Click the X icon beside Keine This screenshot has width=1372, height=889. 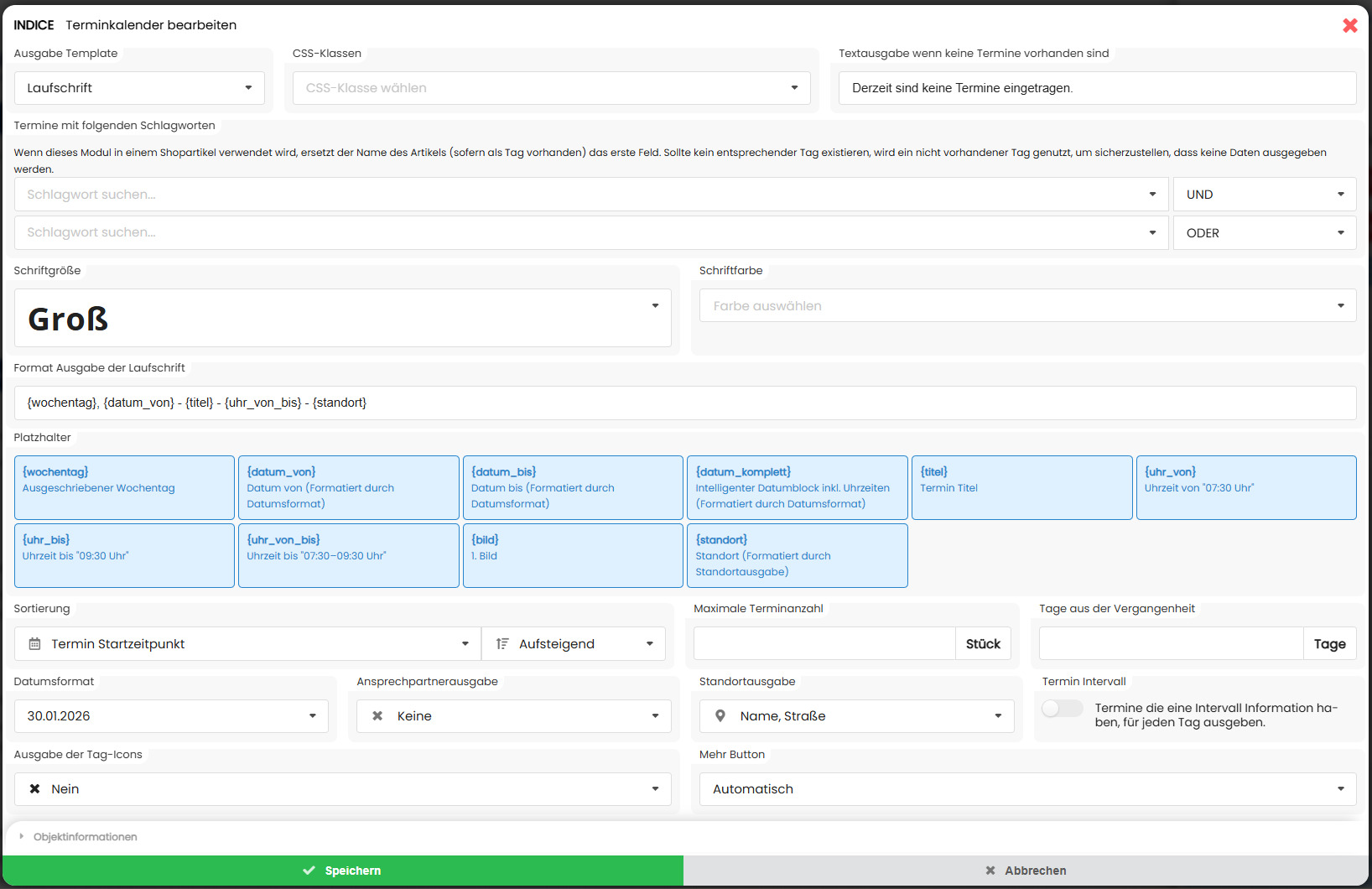click(x=377, y=716)
